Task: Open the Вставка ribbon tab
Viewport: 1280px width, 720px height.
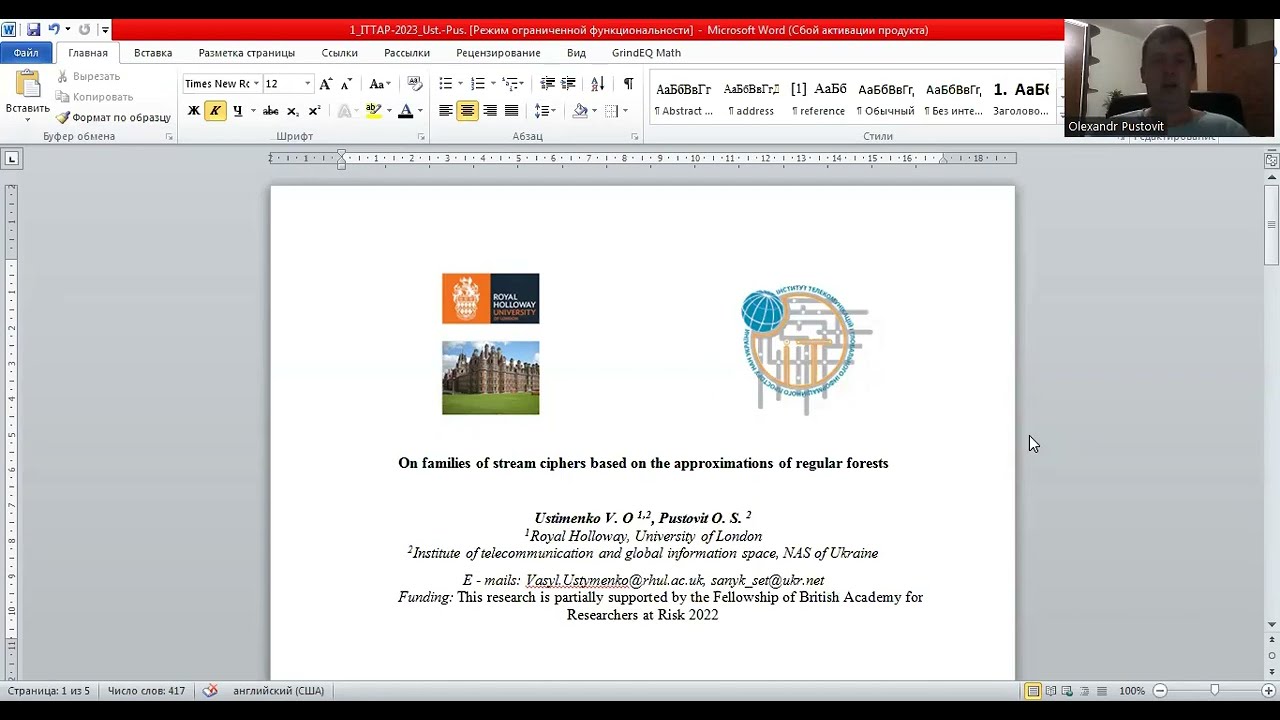Action: click(x=153, y=53)
